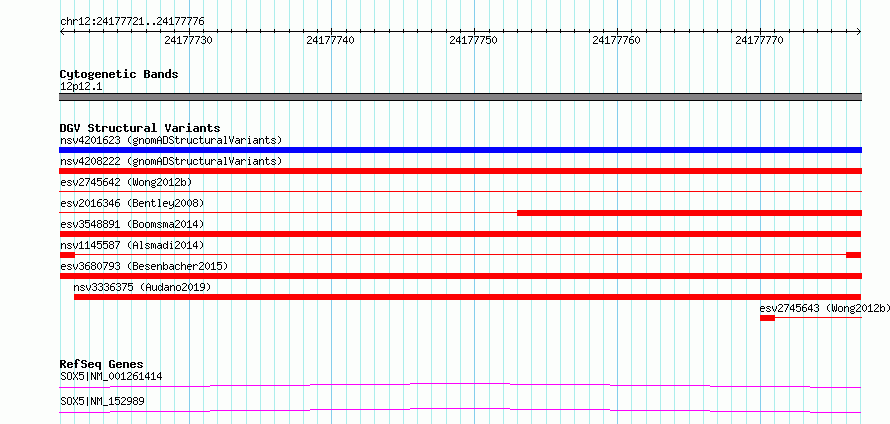The width and height of the screenshot is (890, 424).
Task: Open the esv2745643 (Wong2012b) label
Action: (x=824, y=308)
